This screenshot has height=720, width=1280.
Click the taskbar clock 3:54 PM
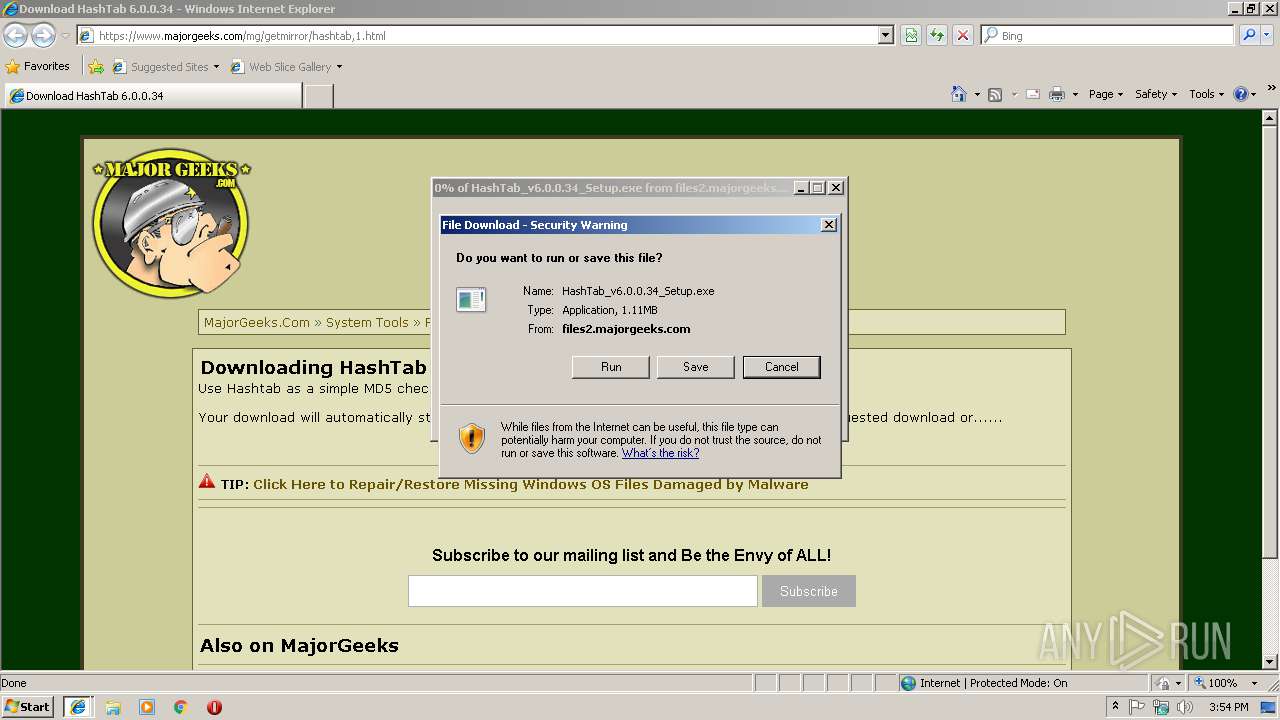pyautogui.click(x=1228, y=707)
